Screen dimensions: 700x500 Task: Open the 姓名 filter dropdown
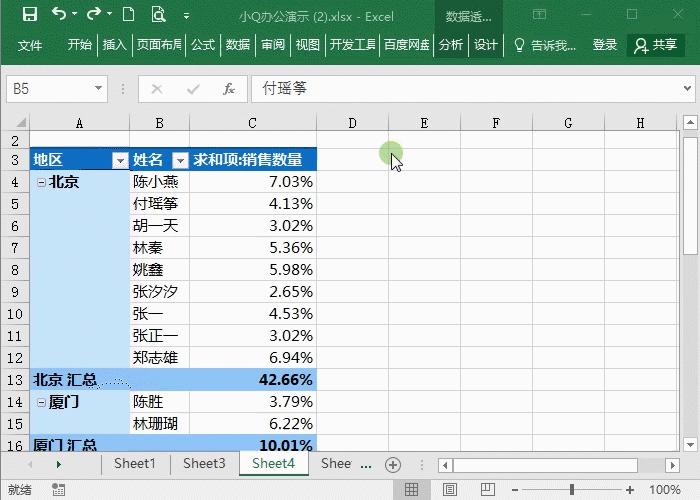(x=180, y=160)
